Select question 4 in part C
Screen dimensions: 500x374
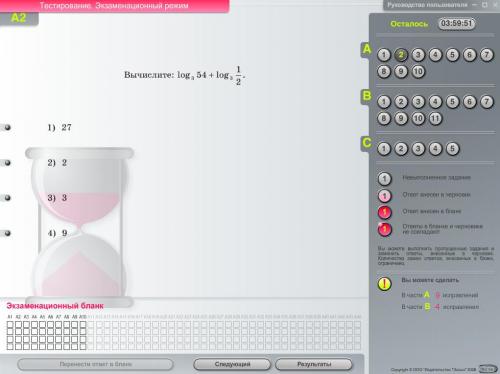pyautogui.click(x=435, y=149)
